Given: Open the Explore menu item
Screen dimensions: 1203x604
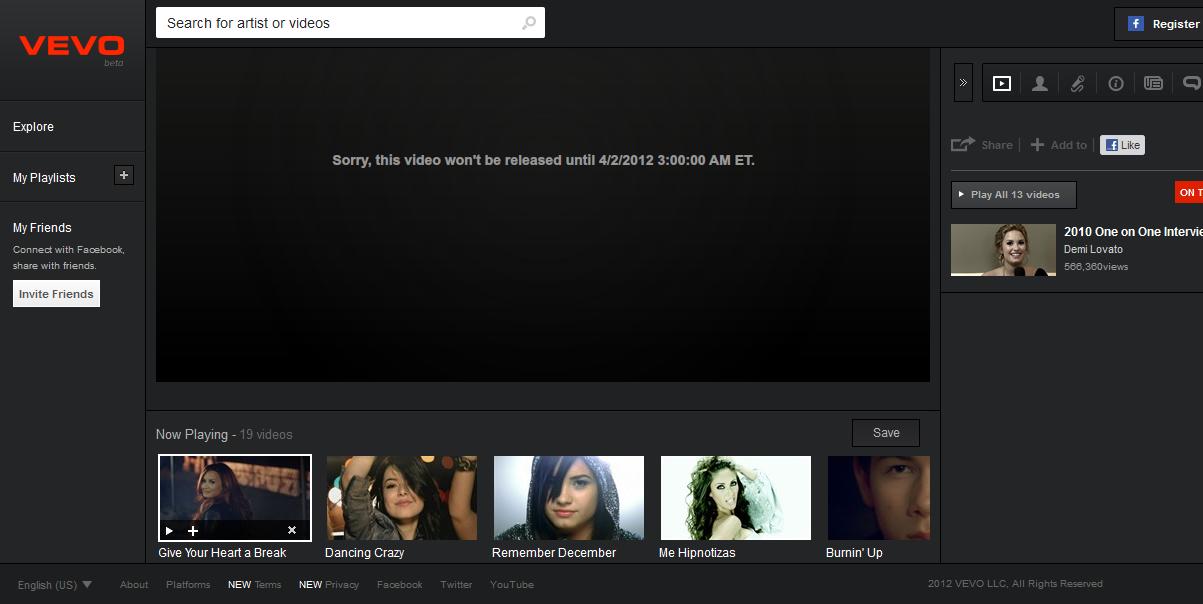Looking at the screenshot, I should pos(33,127).
